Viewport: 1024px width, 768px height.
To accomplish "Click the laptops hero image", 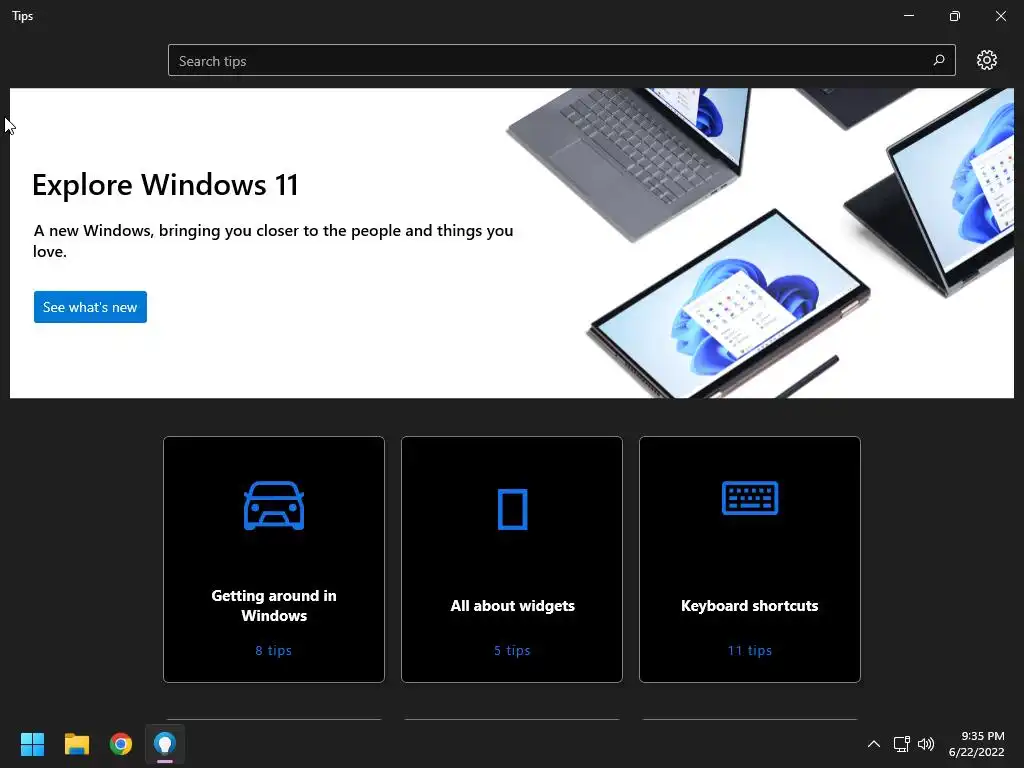I will (x=761, y=243).
